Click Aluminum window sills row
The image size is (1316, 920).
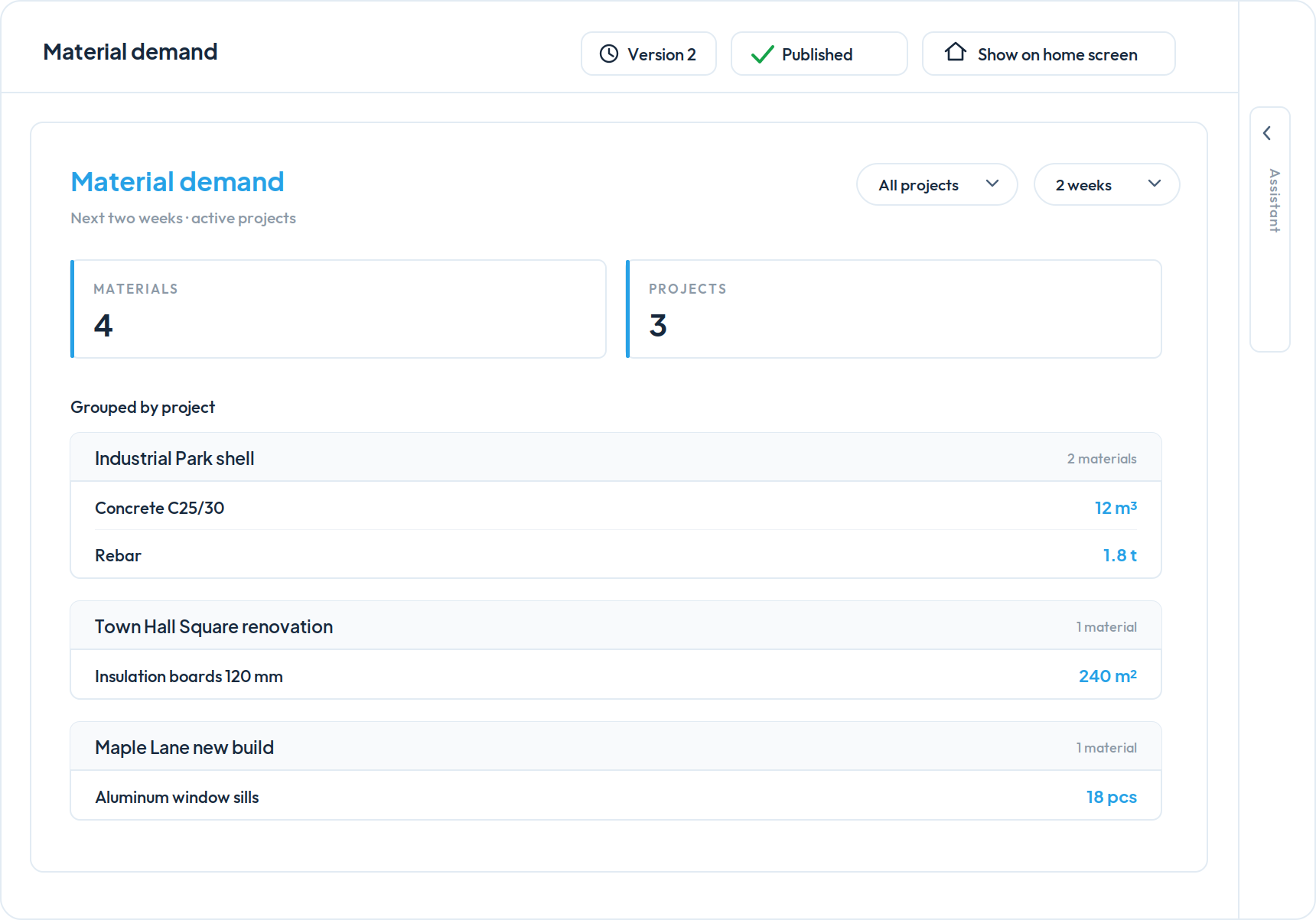tap(616, 796)
